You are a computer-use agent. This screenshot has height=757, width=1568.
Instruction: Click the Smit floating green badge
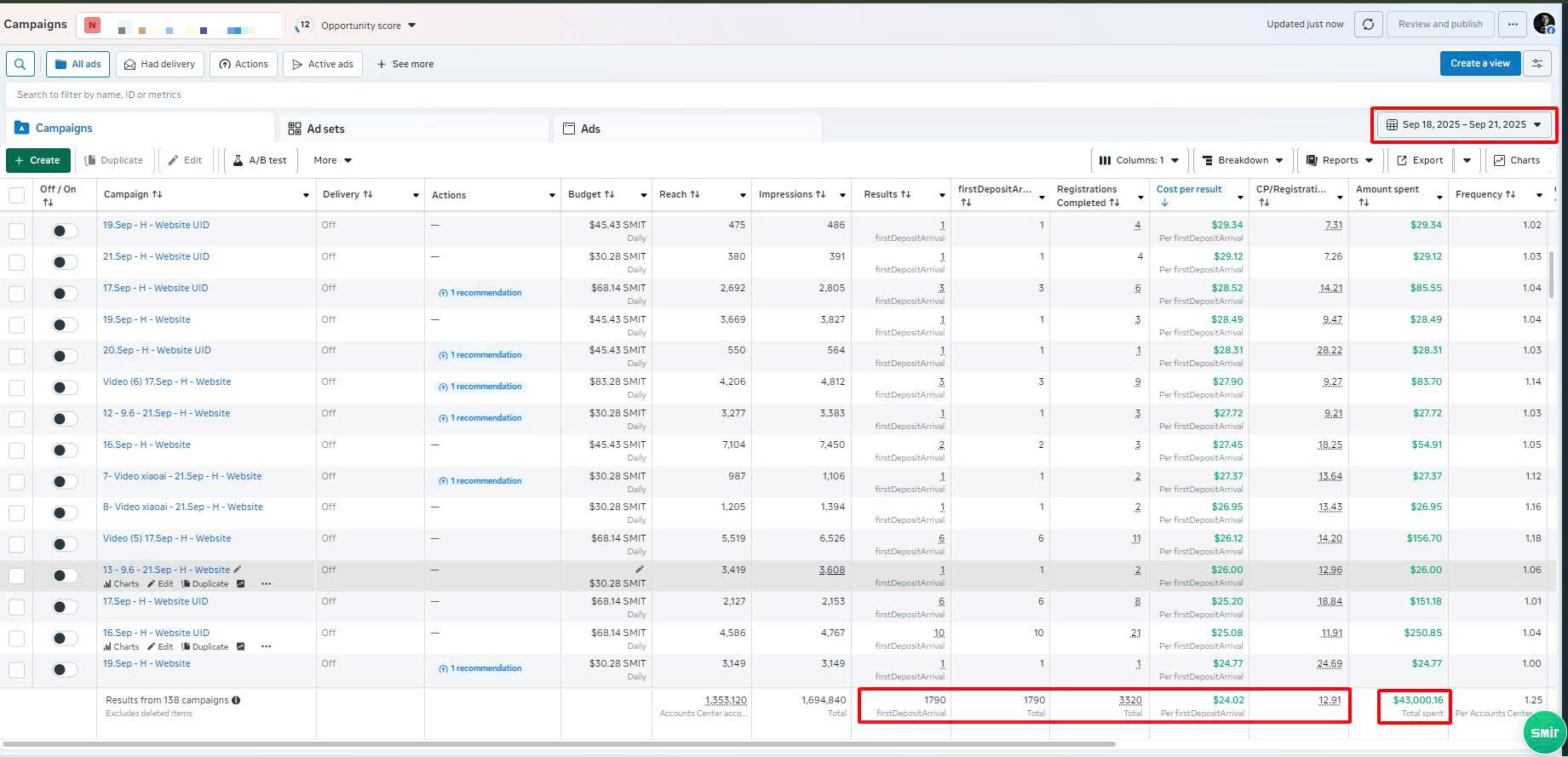(x=1544, y=732)
